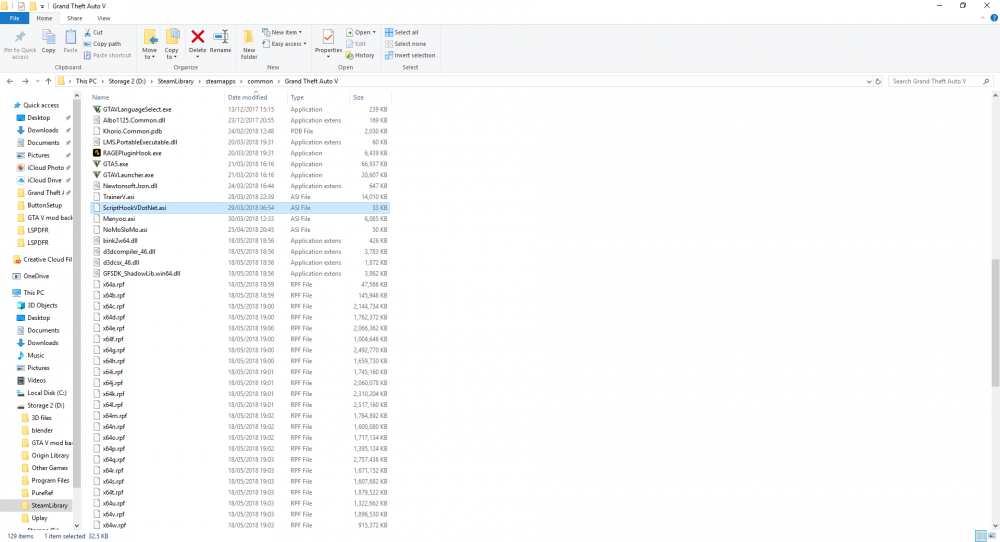Click the History icon in Open group
Viewport: 1000px width, 542px height.
(x=360, y=55)
